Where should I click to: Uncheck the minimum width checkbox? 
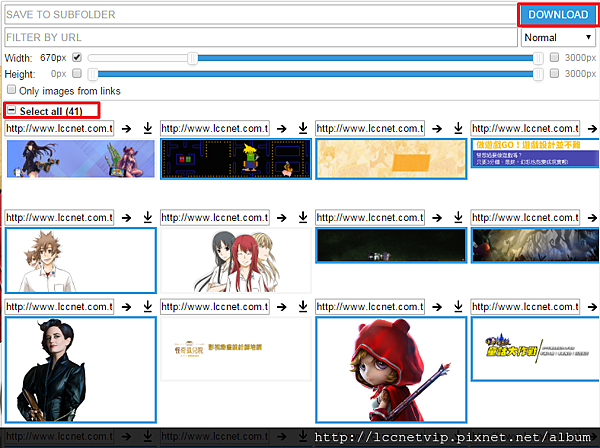77,57
